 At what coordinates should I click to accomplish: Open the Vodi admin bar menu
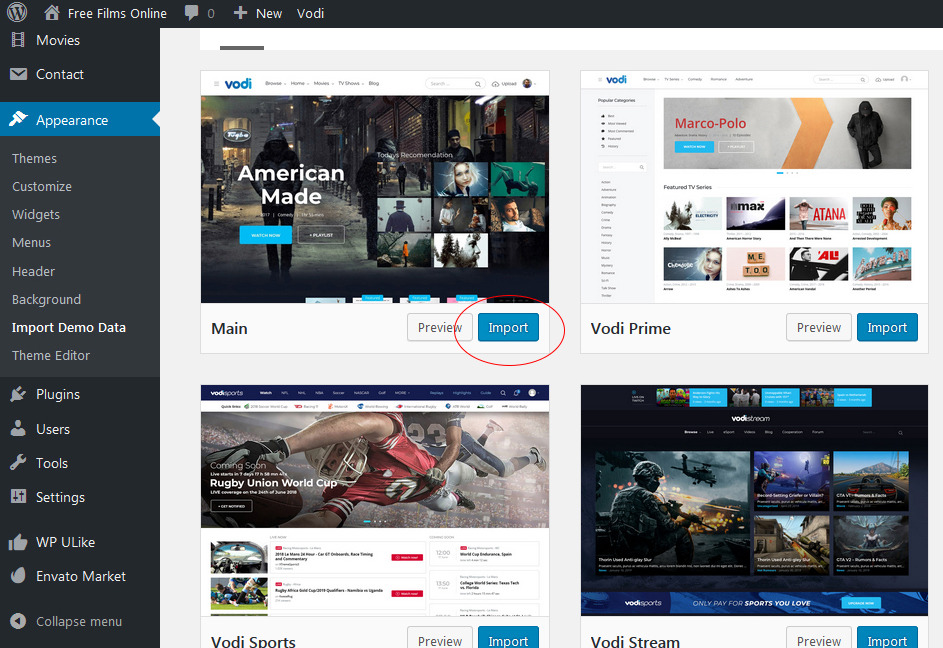coord(310,13)
